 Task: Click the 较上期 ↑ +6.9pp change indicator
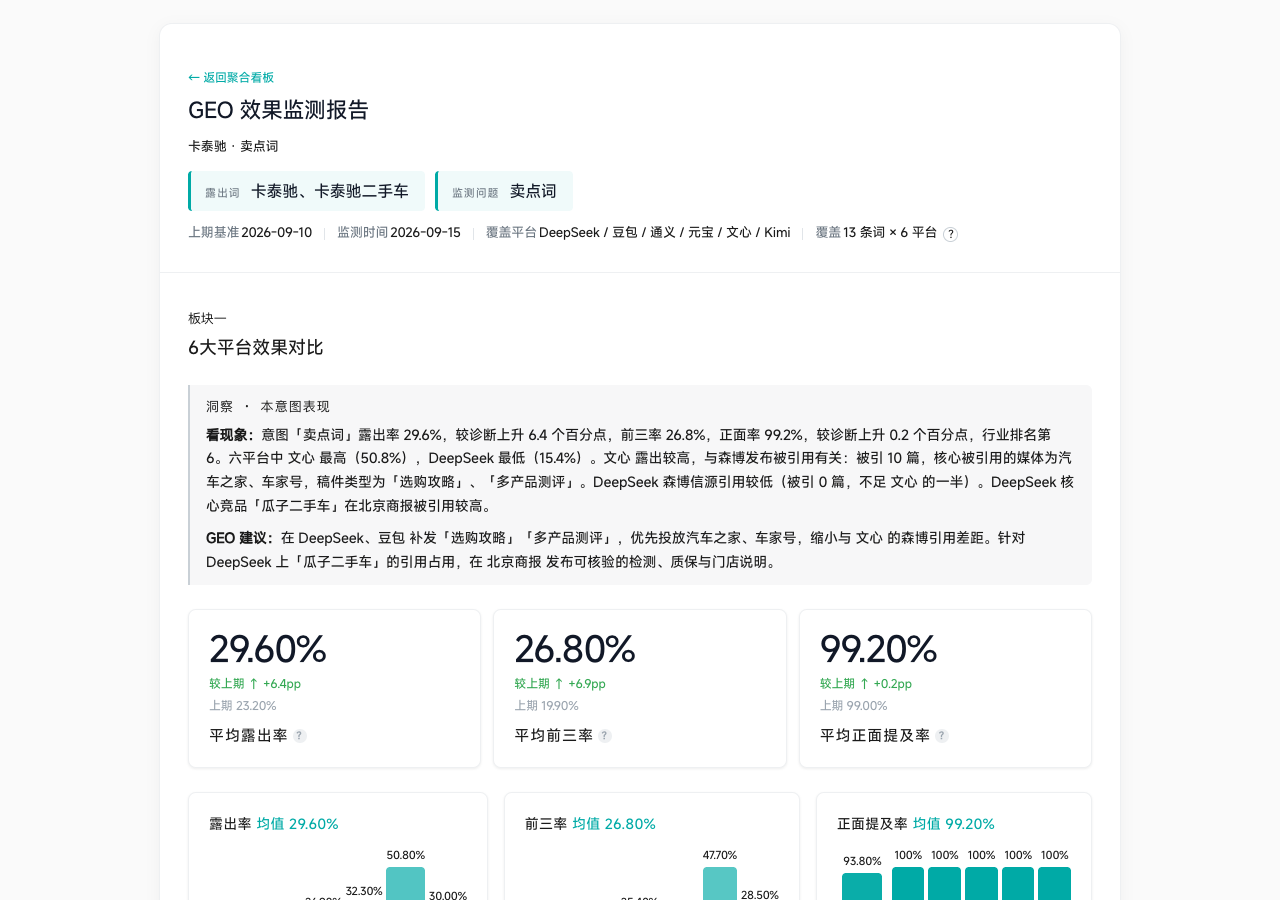[x=560, y=684]
